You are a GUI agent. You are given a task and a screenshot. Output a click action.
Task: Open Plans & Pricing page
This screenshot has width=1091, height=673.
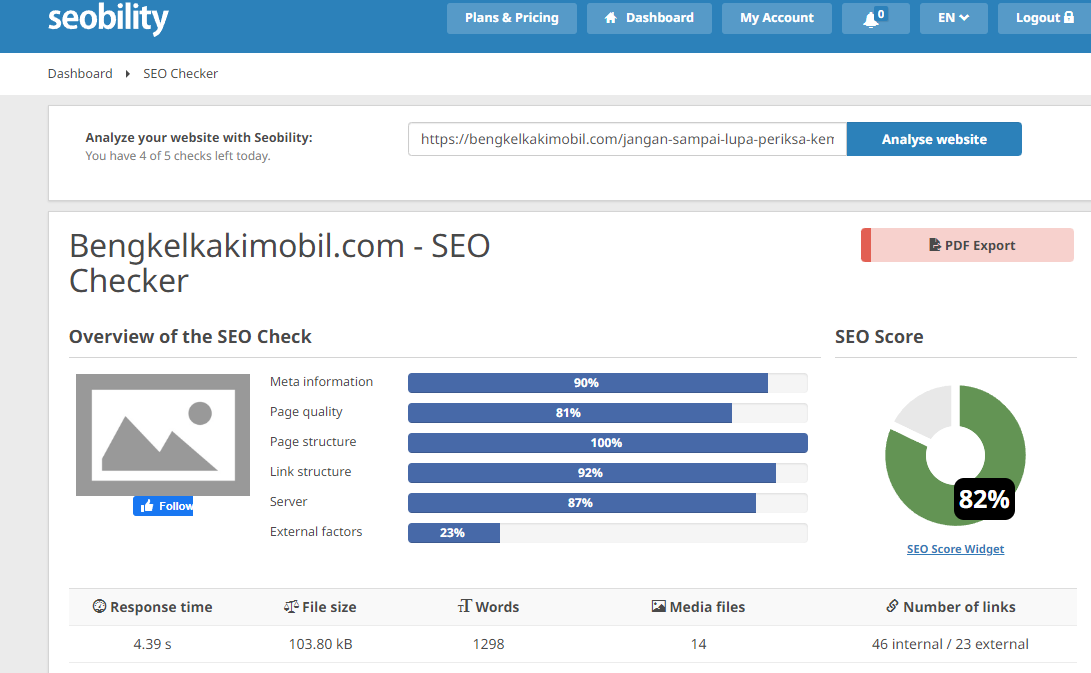pos(511,18)
